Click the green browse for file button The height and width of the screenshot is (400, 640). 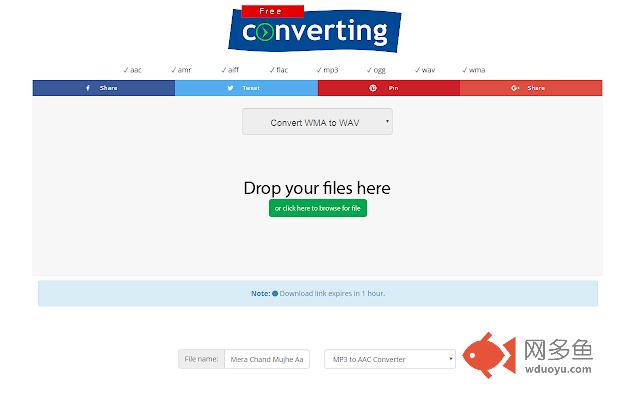pyautogui.click(x=318, y=208)
